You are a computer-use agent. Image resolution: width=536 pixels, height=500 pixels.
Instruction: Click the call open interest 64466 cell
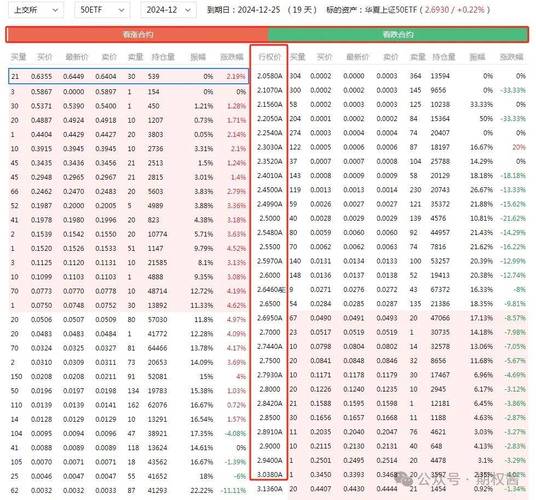(x=157, y=348)
